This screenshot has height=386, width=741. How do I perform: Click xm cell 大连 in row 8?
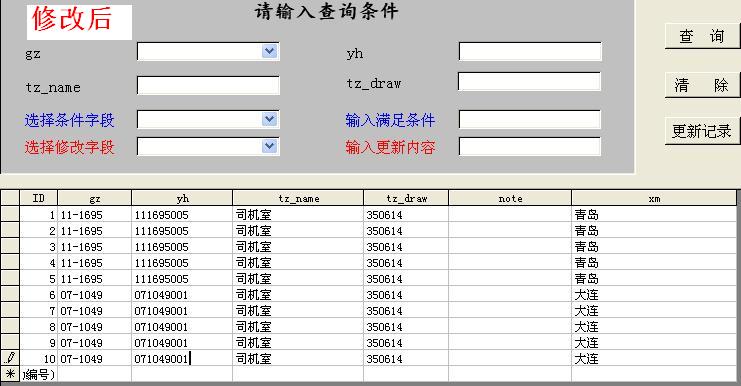tap(654, 326)
